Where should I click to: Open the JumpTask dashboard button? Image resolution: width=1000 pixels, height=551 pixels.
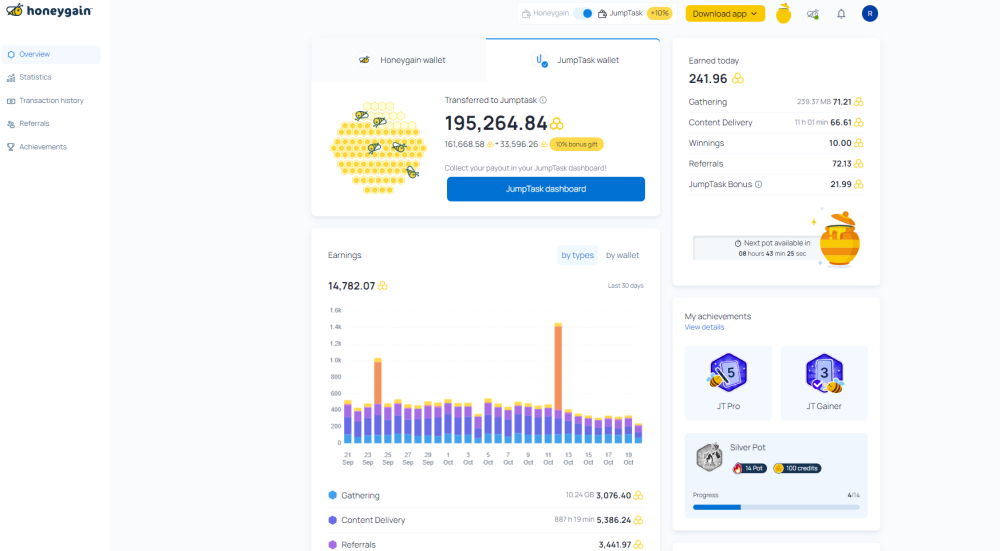click(546, 189)
